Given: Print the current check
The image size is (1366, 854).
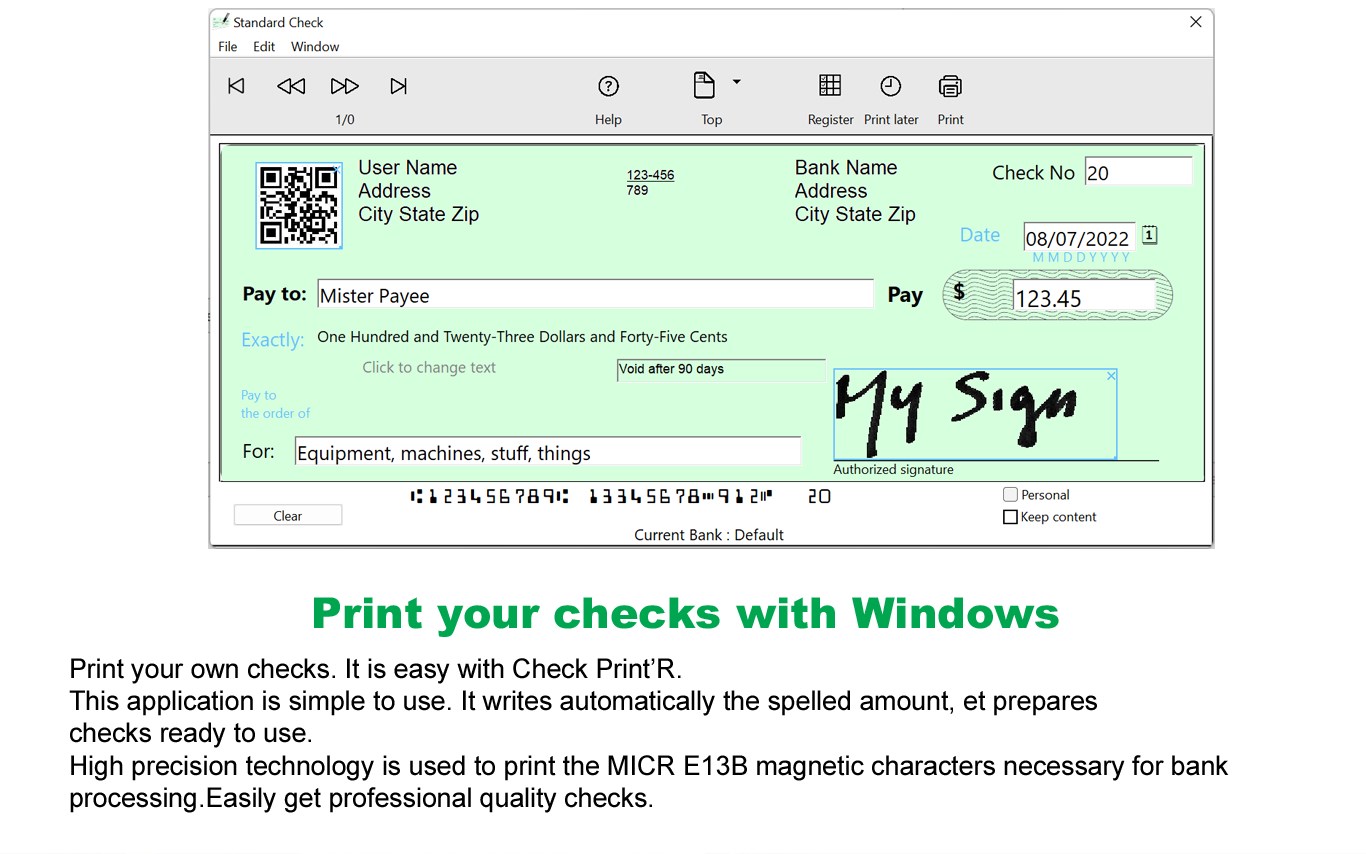Looking at the screenshot, I should [949, 86].
